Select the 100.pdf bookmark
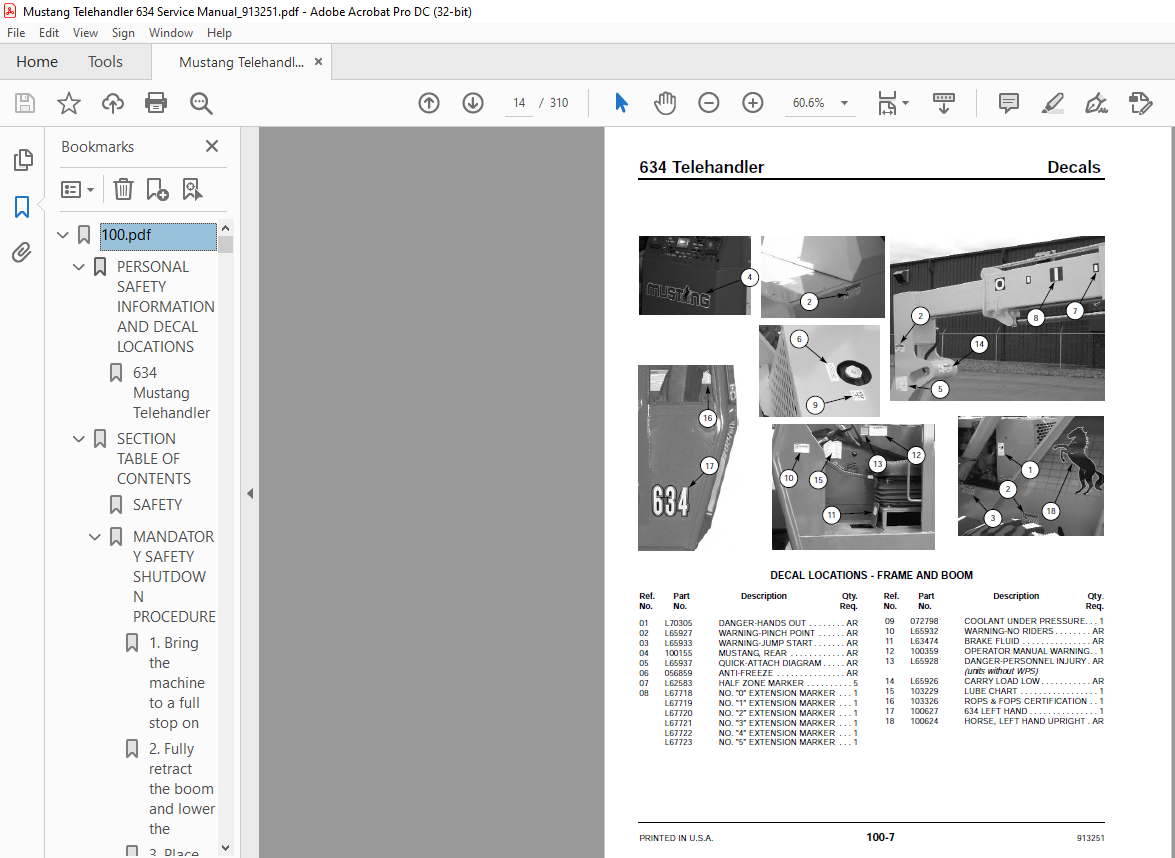This screenshot has width=1175, height=858. (x=158, y=236)
